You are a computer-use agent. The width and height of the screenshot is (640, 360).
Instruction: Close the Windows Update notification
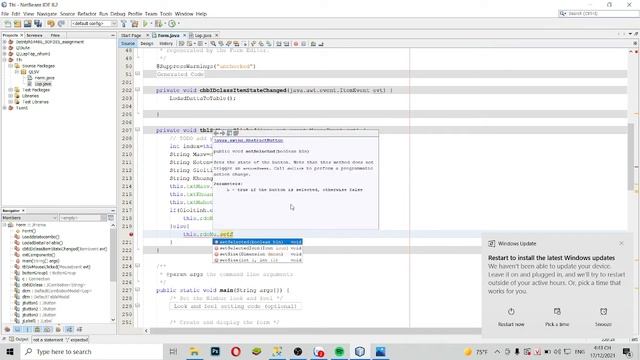[x=621, y=243]
